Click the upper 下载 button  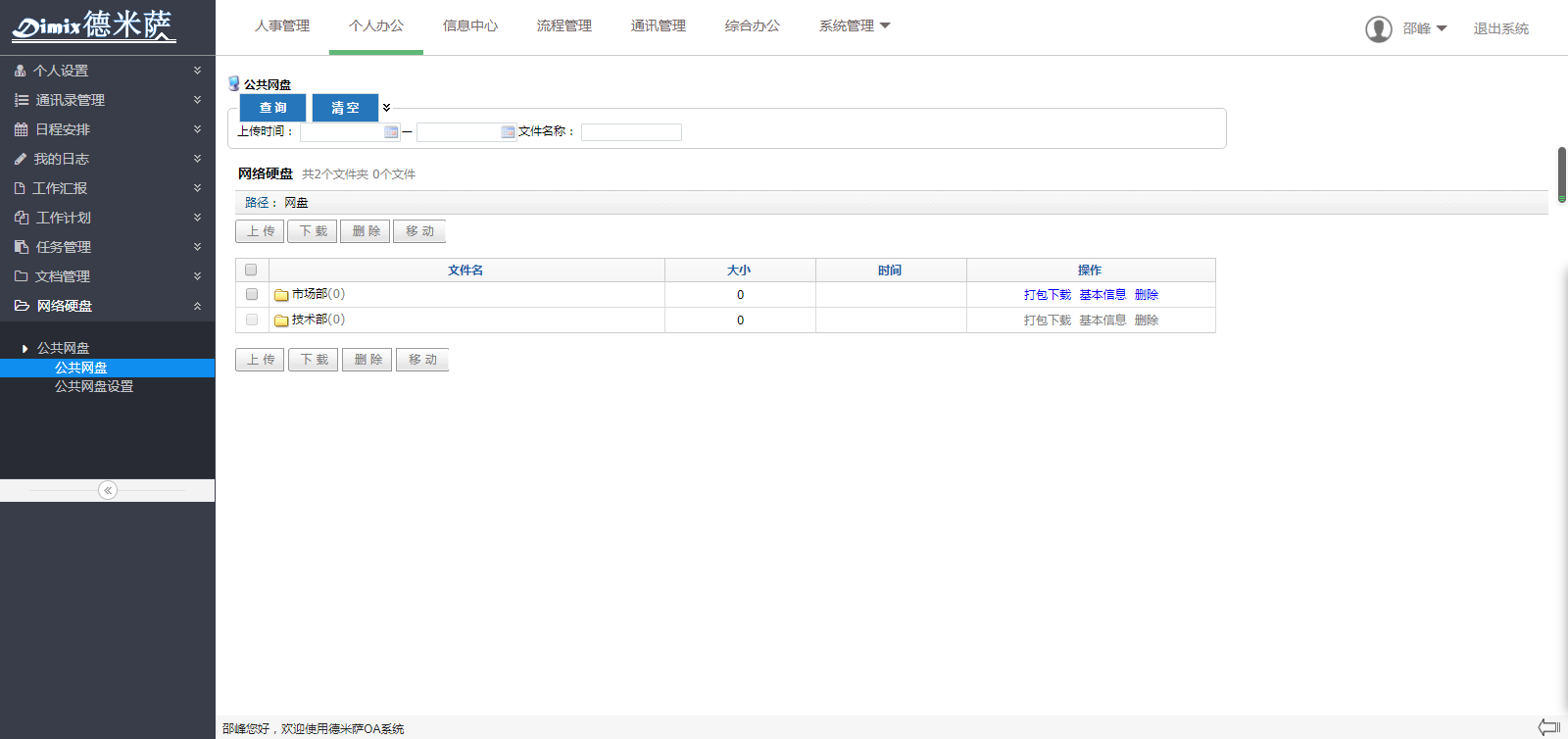point(313,231)
